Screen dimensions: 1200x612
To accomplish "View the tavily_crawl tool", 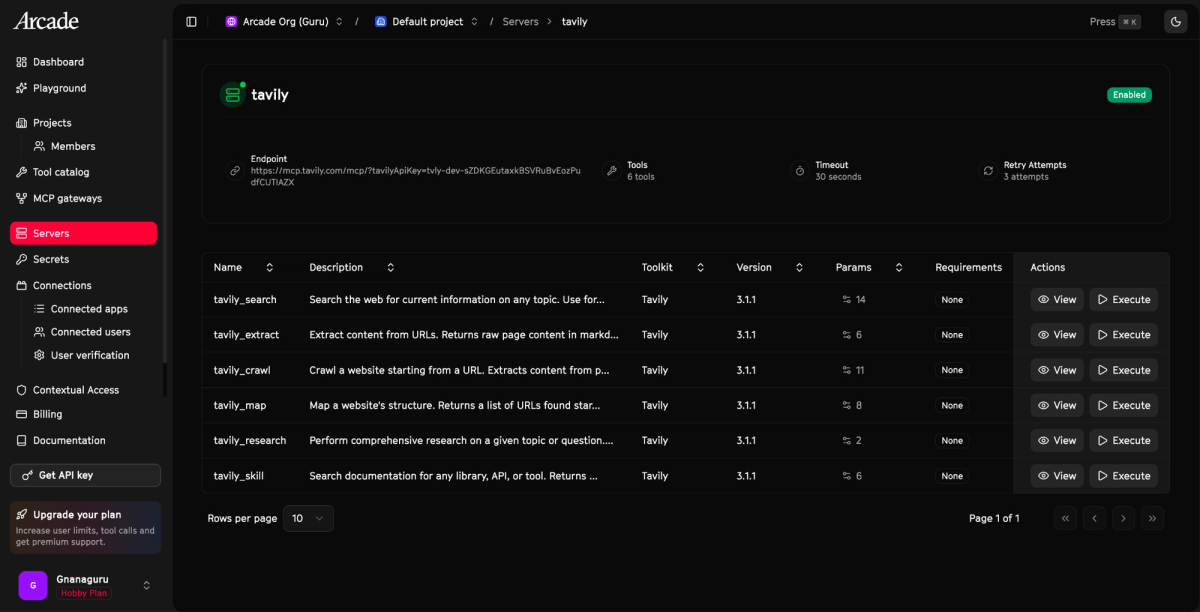I will [1057, 370].
